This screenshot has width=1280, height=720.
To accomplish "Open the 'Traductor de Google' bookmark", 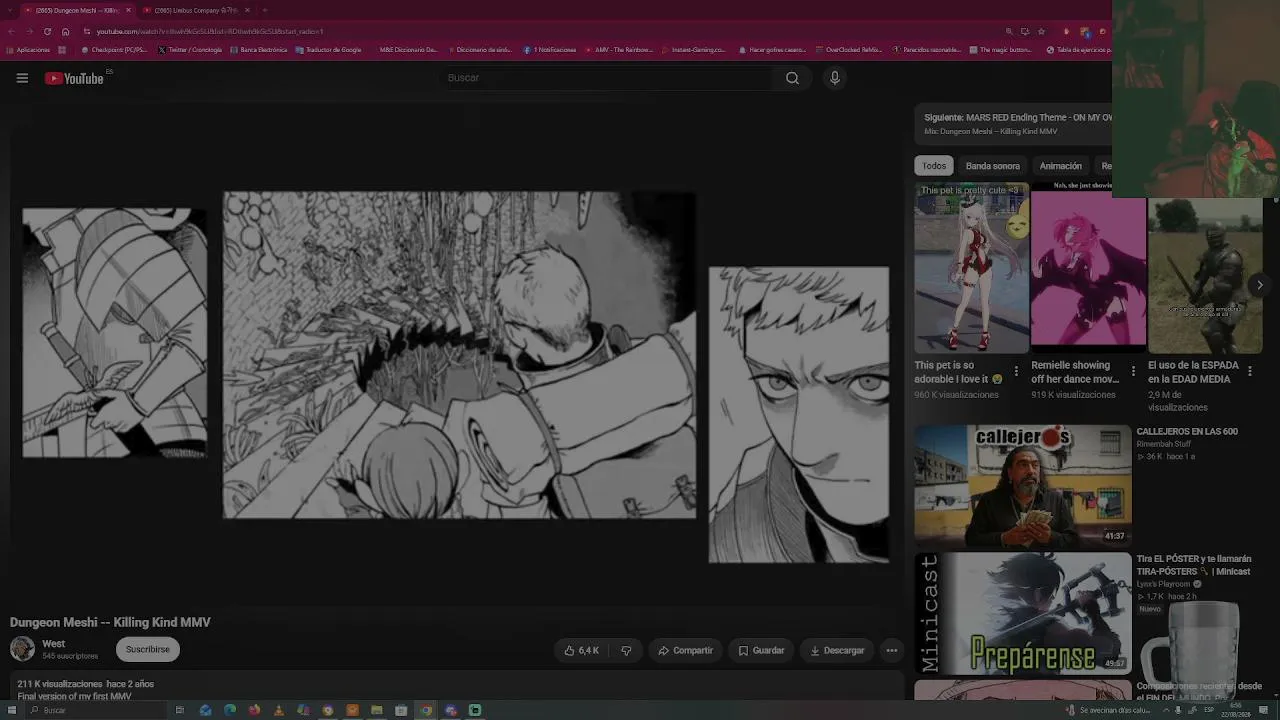I will (x=328, y=49).
